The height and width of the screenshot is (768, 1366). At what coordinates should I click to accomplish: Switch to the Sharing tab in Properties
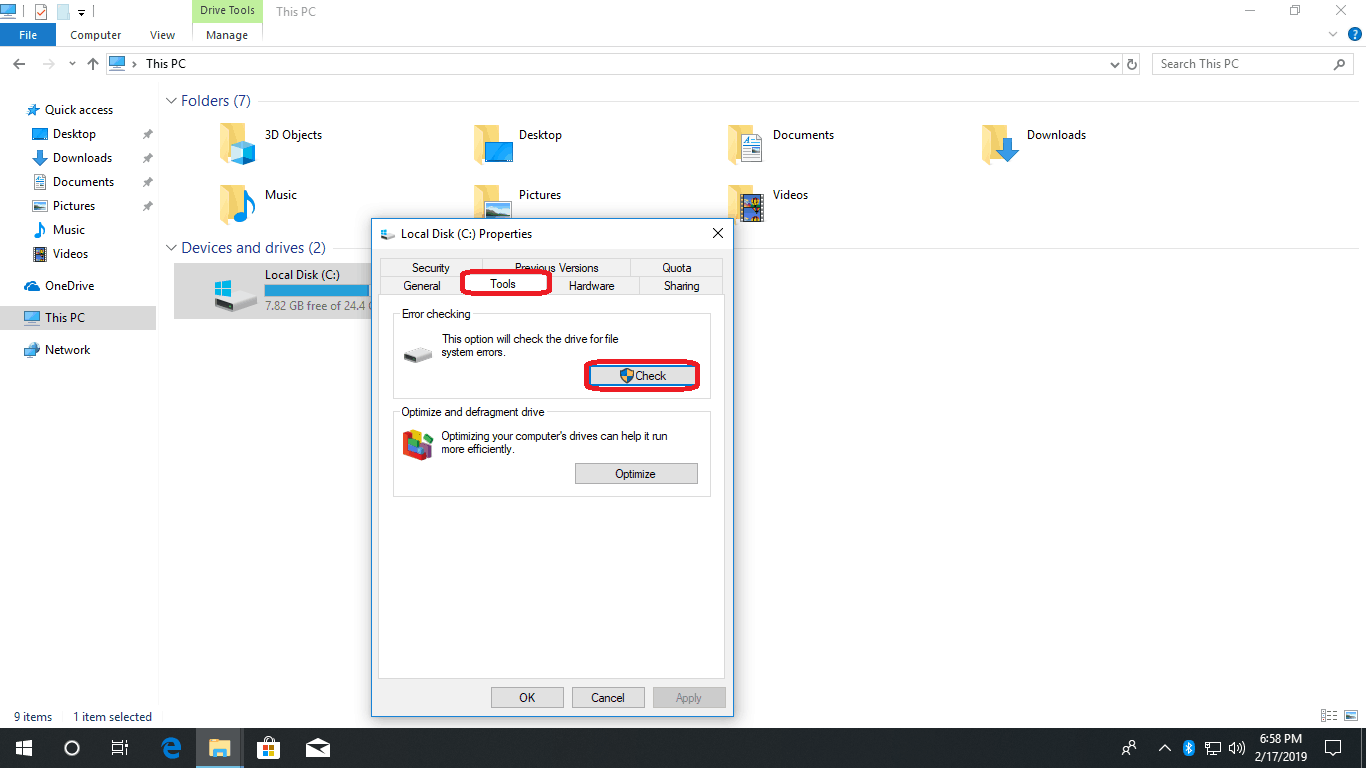[682, 286]
